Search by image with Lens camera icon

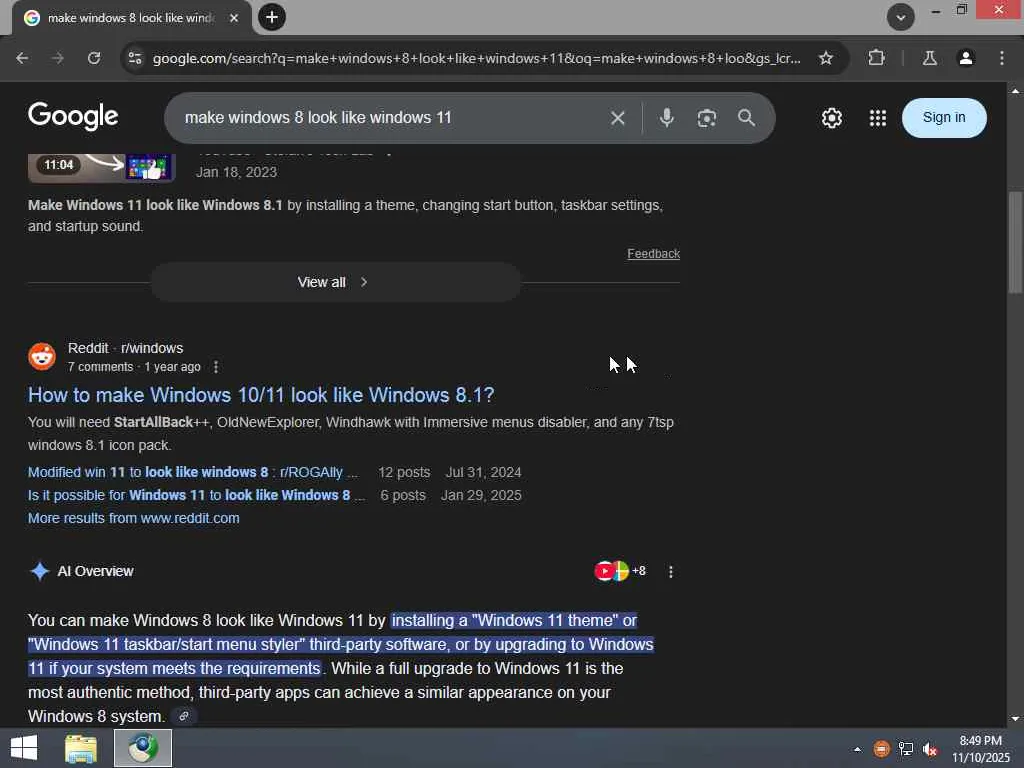pos(707,118)
